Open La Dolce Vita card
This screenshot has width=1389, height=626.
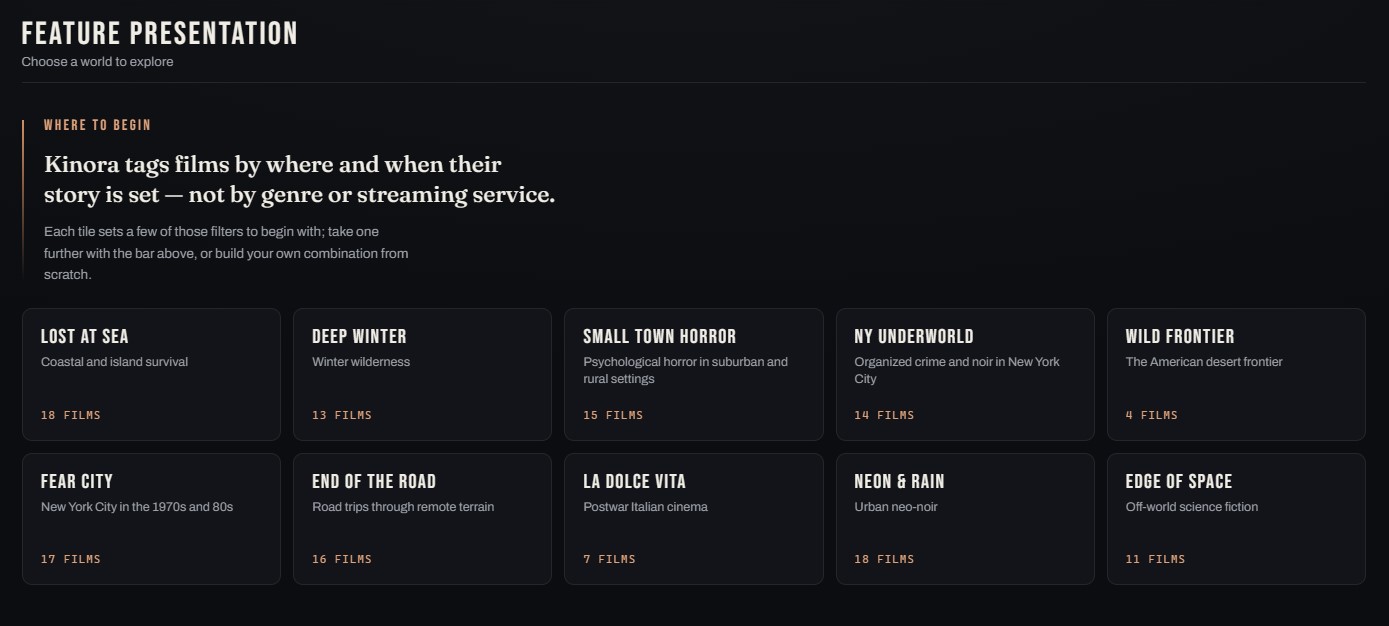tap(694, 519)
